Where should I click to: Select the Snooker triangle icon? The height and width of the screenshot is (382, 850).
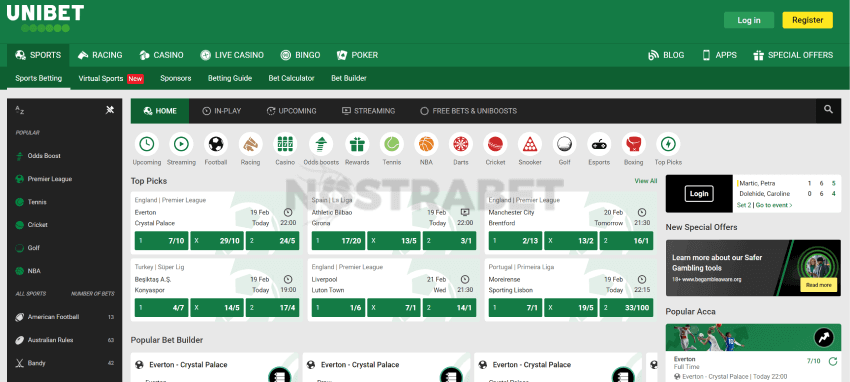[530, 144]
